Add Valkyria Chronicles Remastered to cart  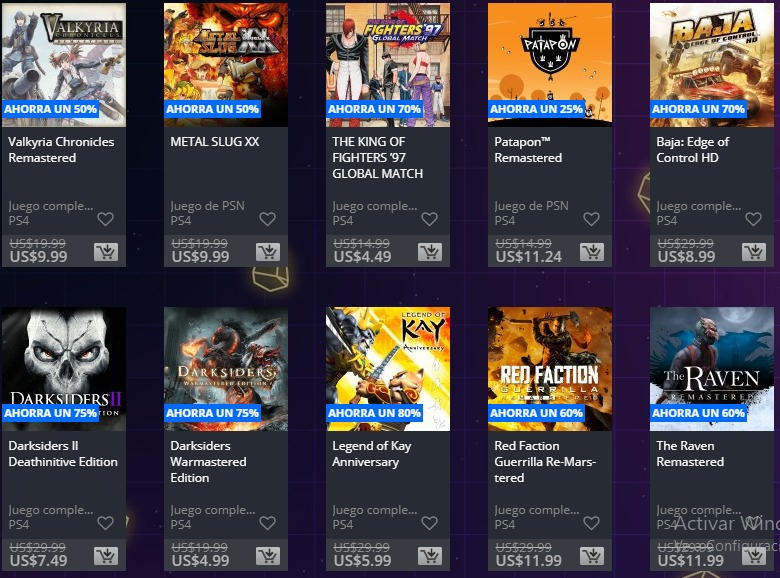(x=106, y=252)
